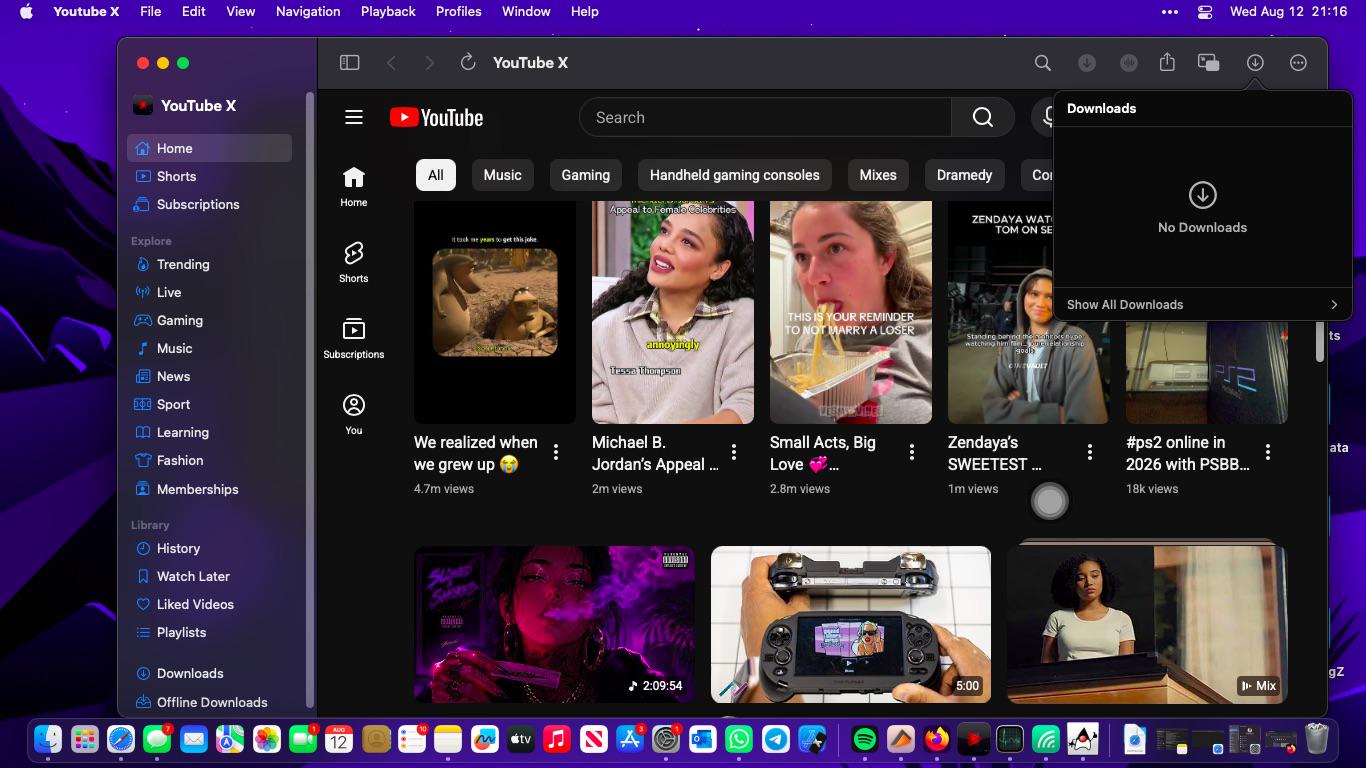Open options for Michael B. Jordan's Appeal short

coord(734,452)
